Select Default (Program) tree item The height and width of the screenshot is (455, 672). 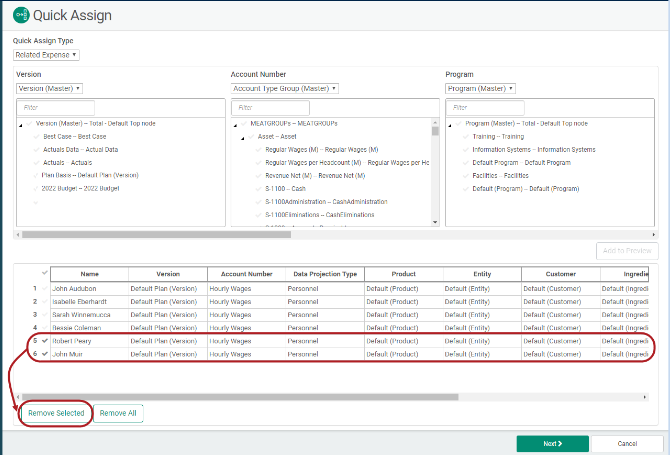coord(526,189)
